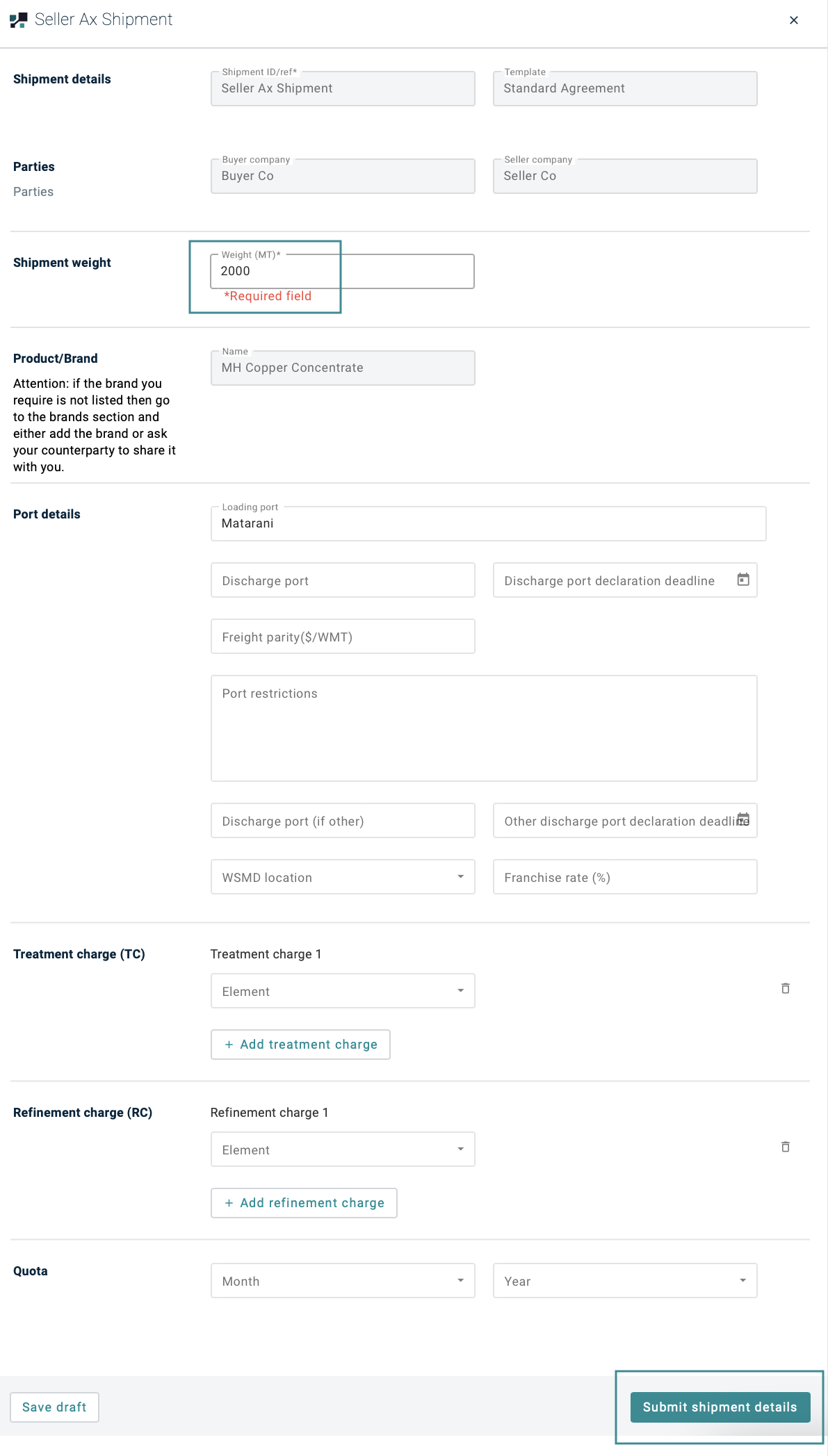Delete Treatment charge 1 with trash icon

[785, 988]
